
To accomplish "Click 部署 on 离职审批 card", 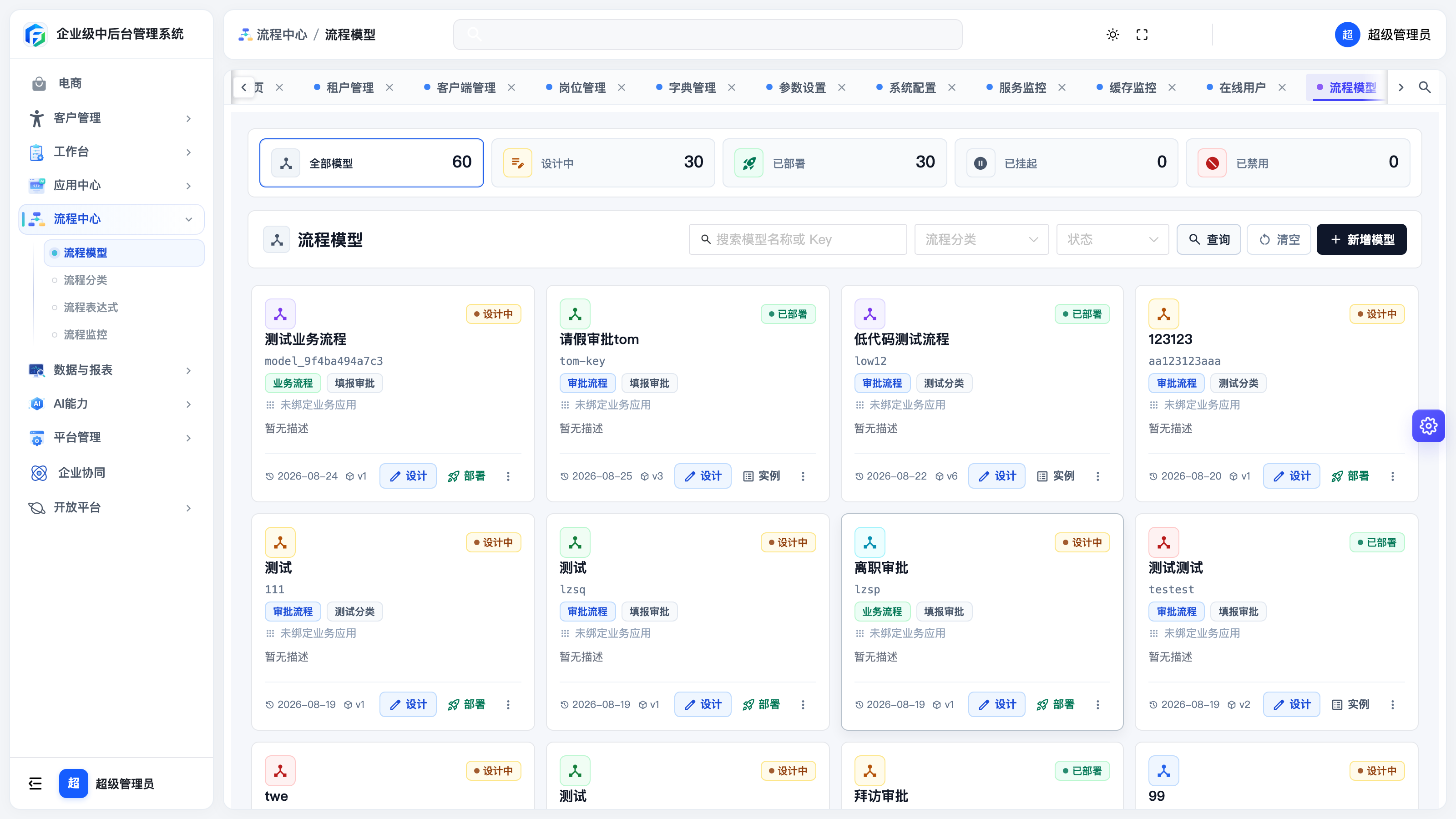I will click(x=1055, y=704).
